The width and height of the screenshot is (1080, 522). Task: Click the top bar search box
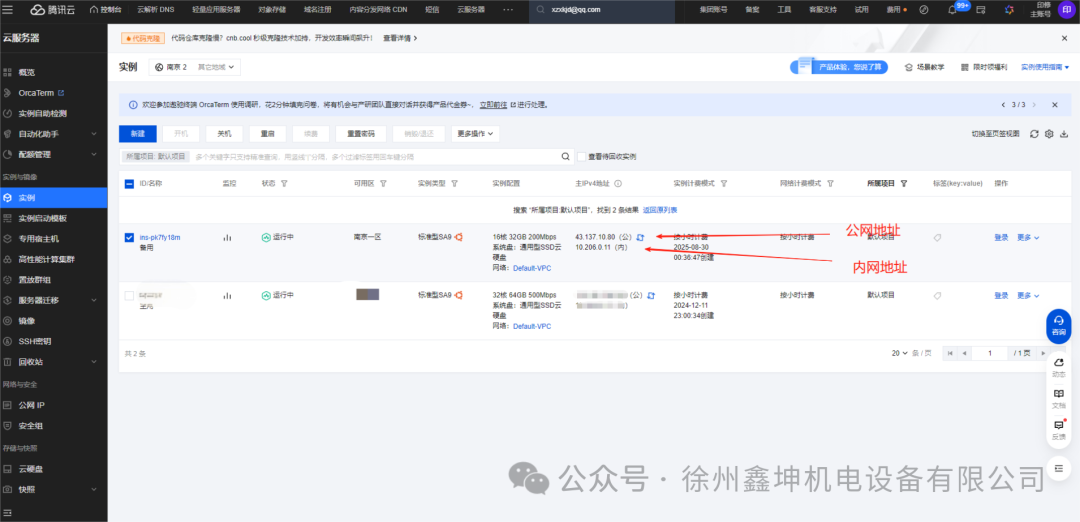603,10
